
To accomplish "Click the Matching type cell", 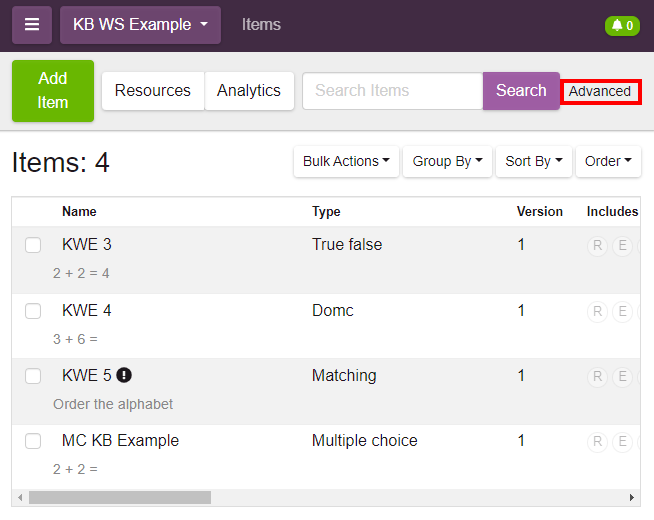I will tap(344, 376).
